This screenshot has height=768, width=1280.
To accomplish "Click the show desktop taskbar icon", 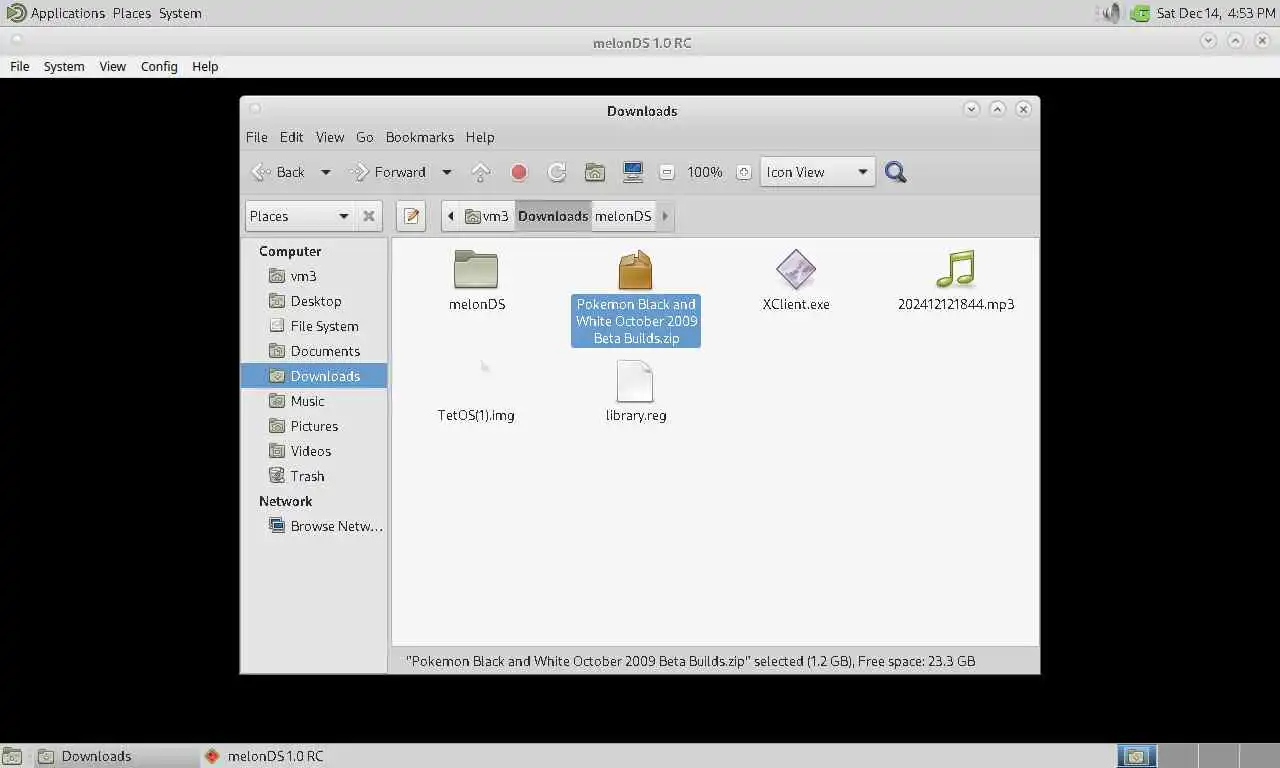I will coord(11,756).
